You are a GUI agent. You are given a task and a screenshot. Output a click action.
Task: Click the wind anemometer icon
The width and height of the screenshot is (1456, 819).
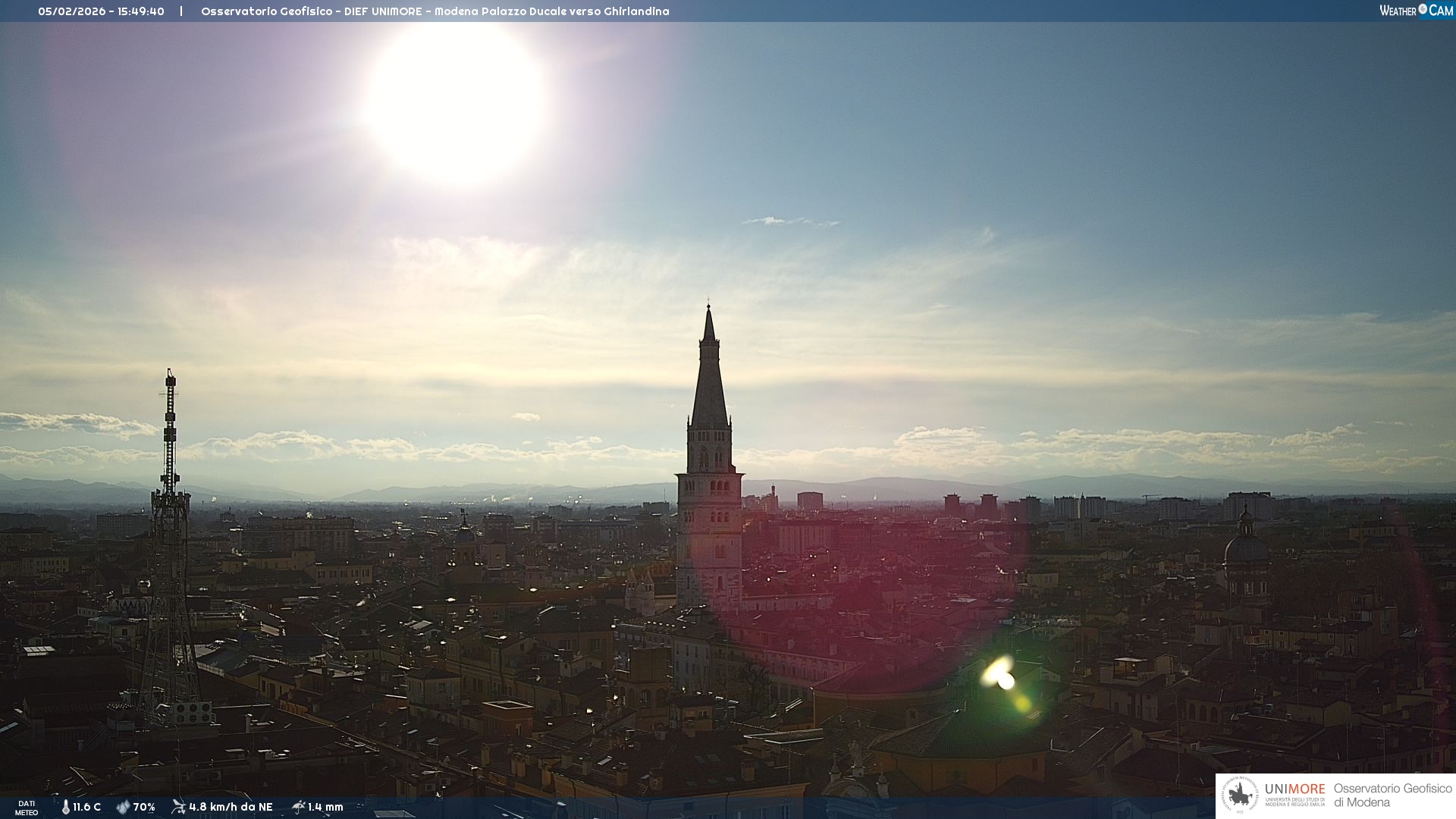point(178,806)
